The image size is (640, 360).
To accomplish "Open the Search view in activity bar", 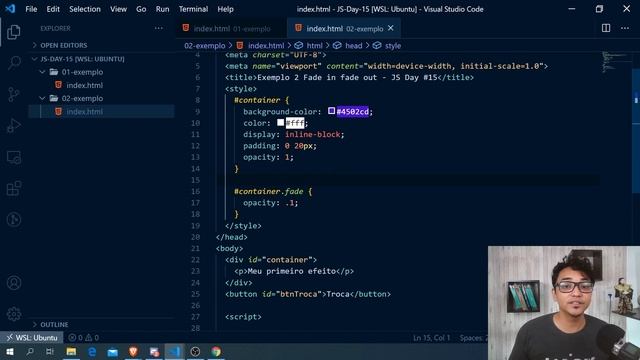I will coord(14,62).
